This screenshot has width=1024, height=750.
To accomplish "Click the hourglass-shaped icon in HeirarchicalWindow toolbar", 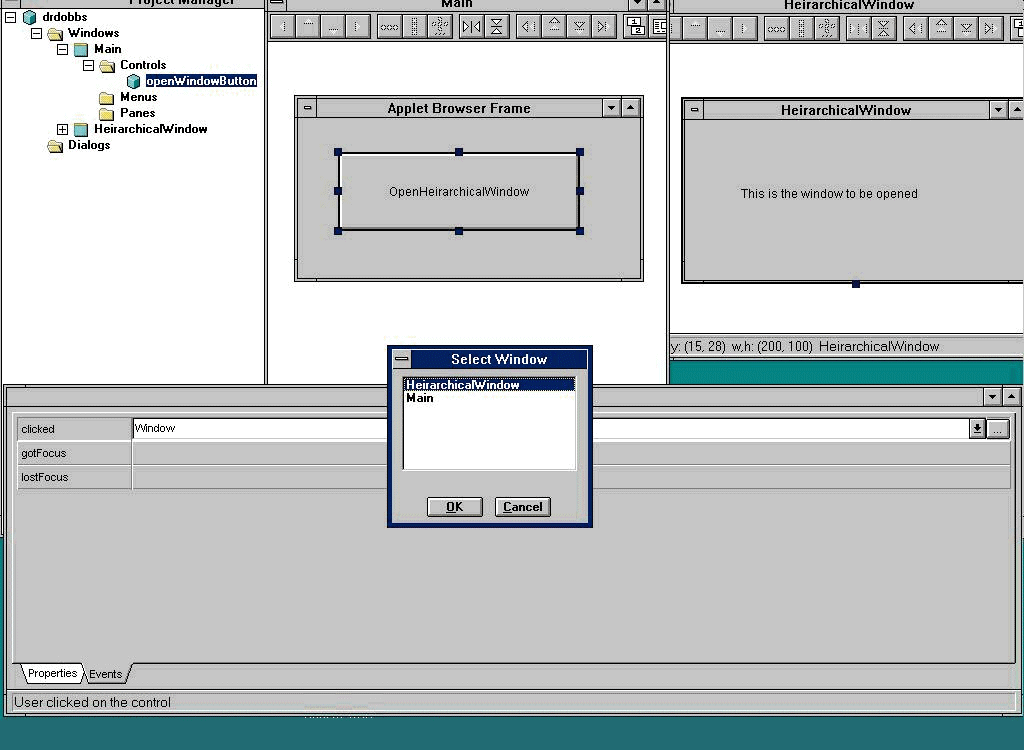I will click(883, 28).
